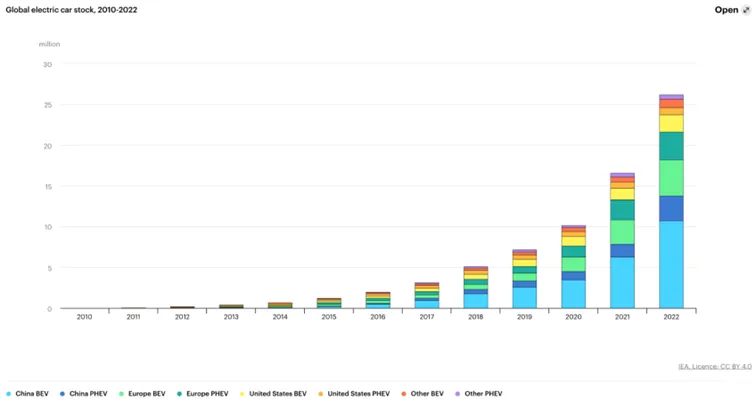Click the 2021 China BEV bar segment
The width and height of the screenshot is (756, 399).
622,282
